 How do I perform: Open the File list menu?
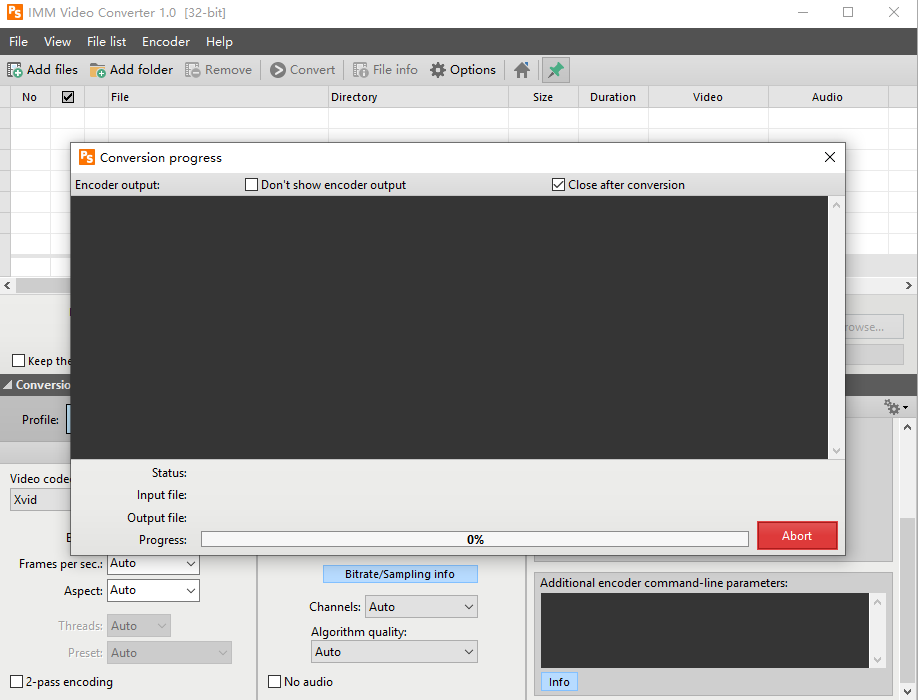[x=107, y=42]
